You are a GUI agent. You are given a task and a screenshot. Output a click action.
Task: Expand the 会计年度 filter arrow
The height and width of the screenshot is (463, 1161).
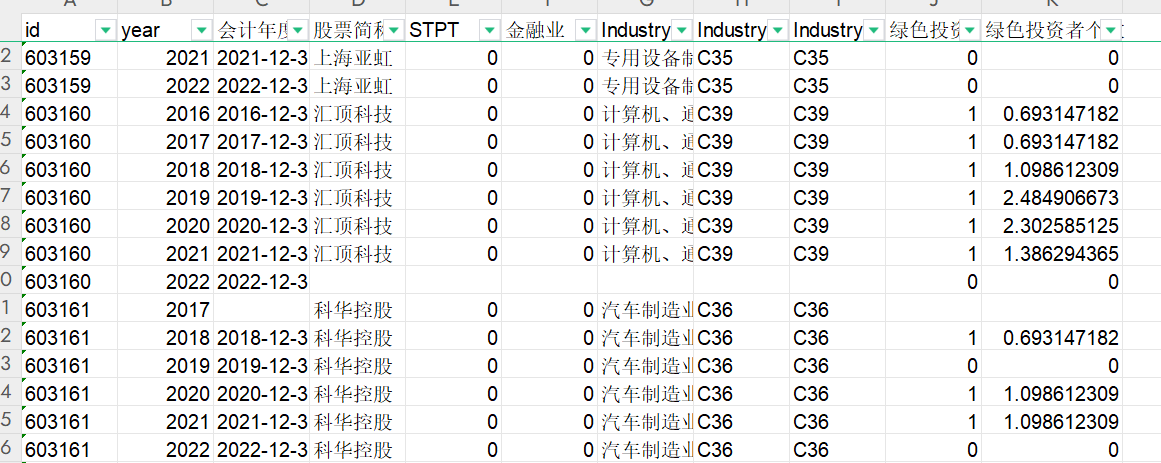pyautogui.click(x=297, y=31)
